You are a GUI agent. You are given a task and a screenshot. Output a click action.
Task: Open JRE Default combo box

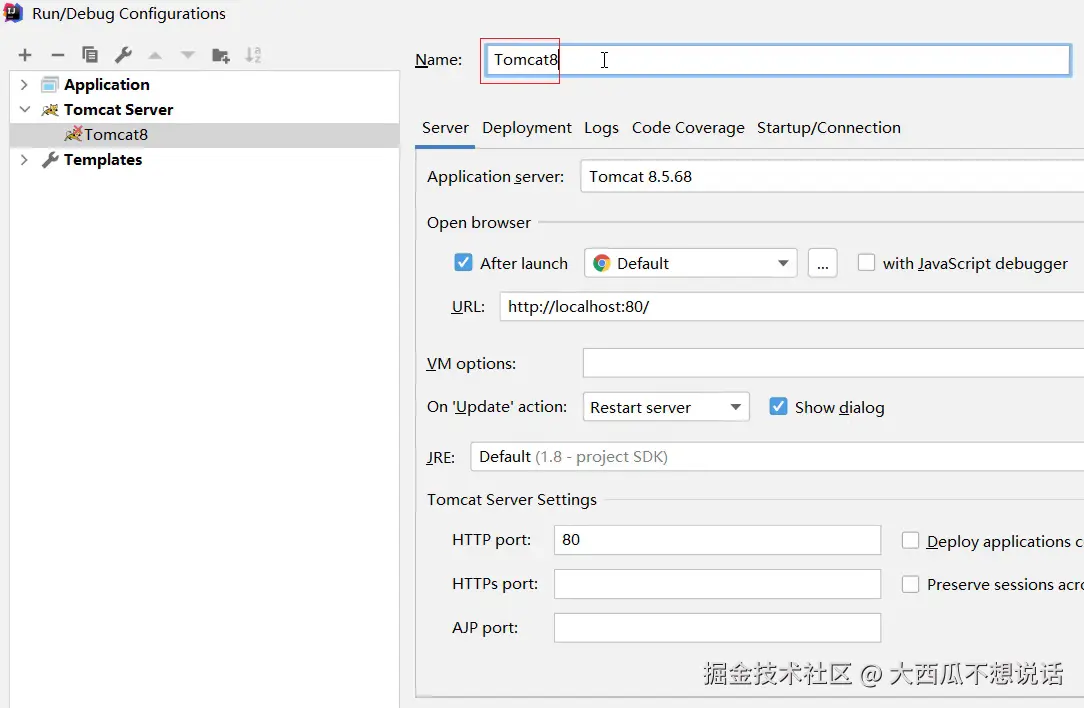click(777, 457)
